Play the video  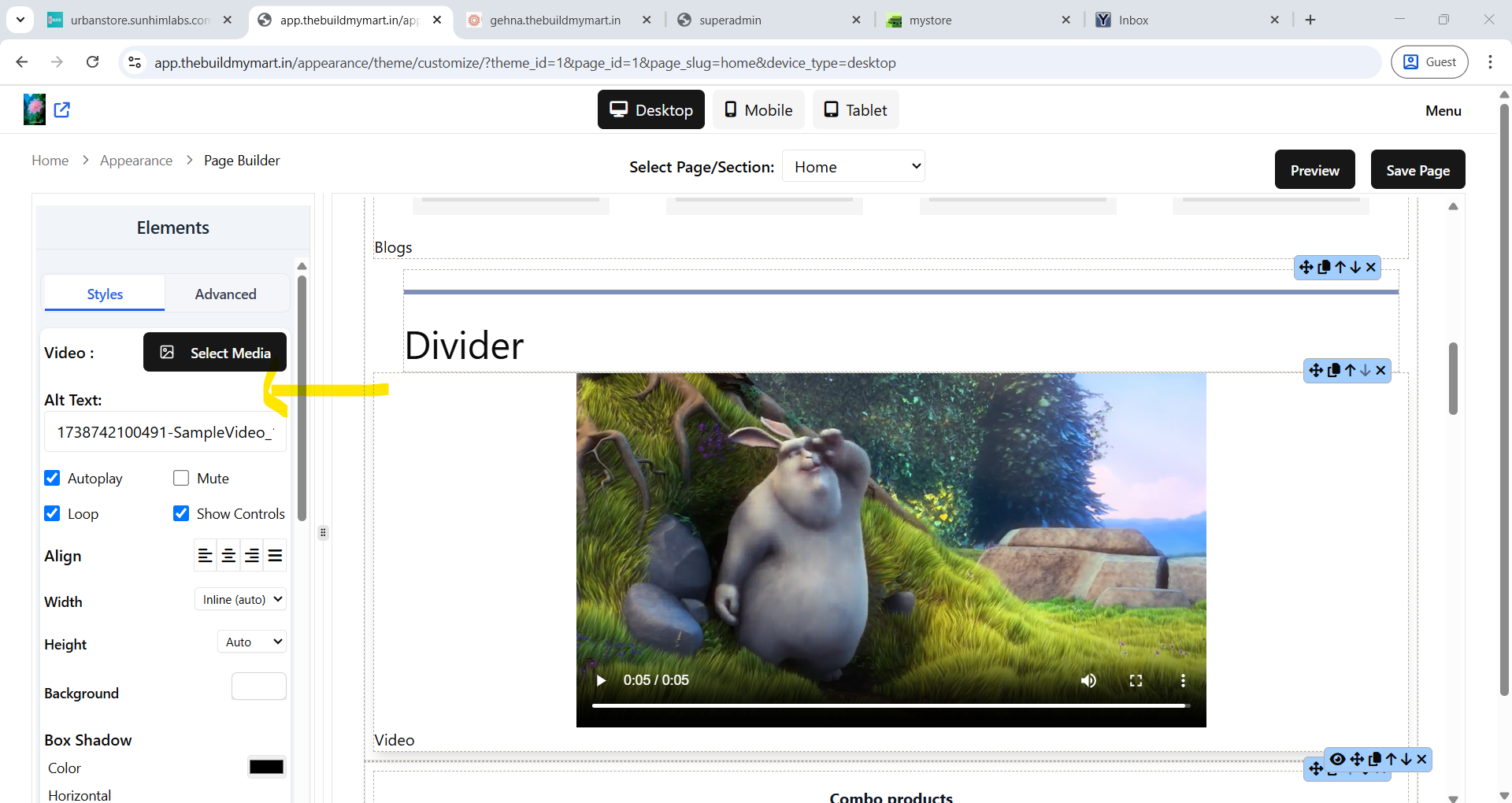(601, 680)
